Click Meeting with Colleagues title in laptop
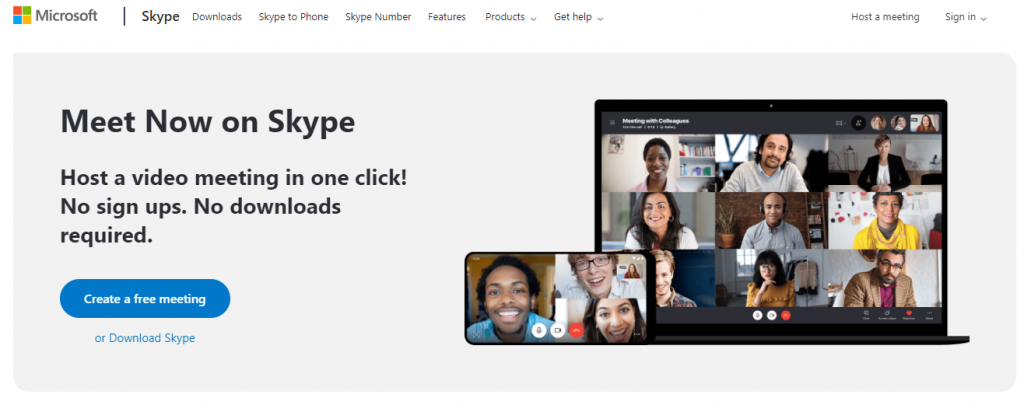The height and width of the screenshot is (419, 1024). point(656,121)
